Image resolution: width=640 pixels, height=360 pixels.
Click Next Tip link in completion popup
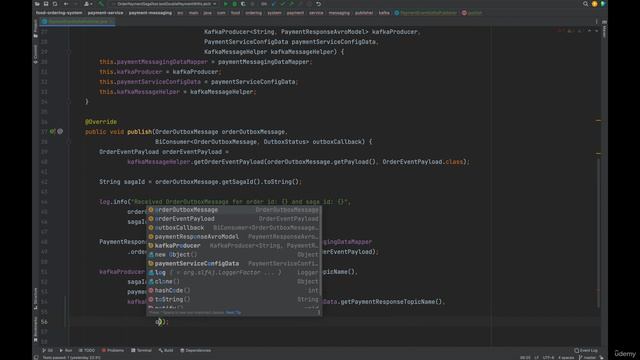(x=233, y=313)
